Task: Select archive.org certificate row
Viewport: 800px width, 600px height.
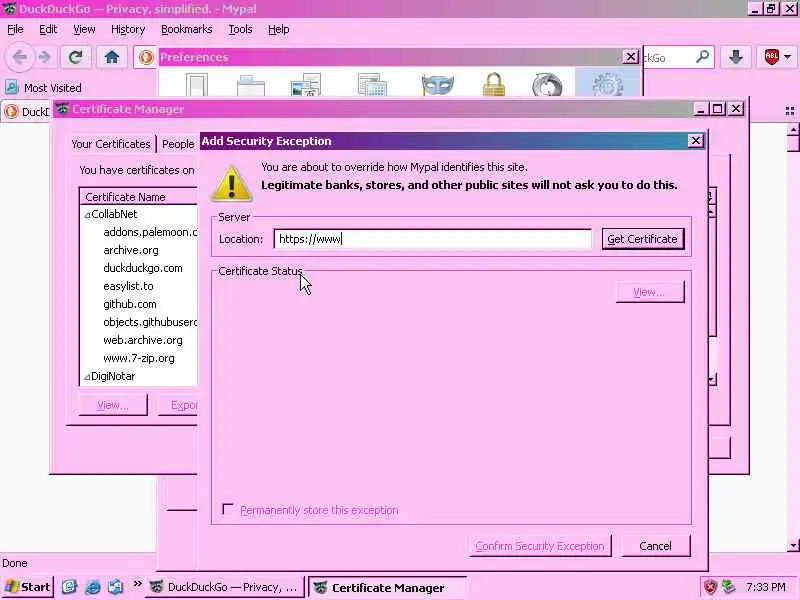Action: pos(139,250)
